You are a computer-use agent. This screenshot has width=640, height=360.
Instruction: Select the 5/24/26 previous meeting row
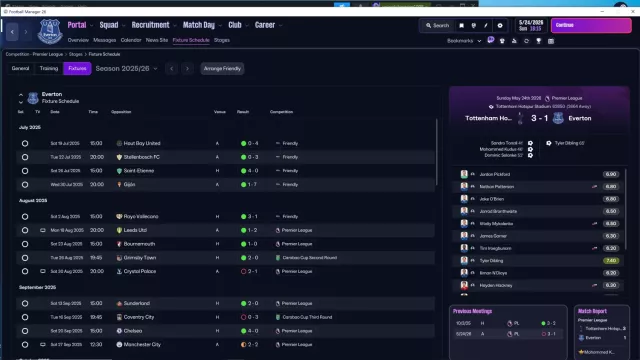point(508,334)
